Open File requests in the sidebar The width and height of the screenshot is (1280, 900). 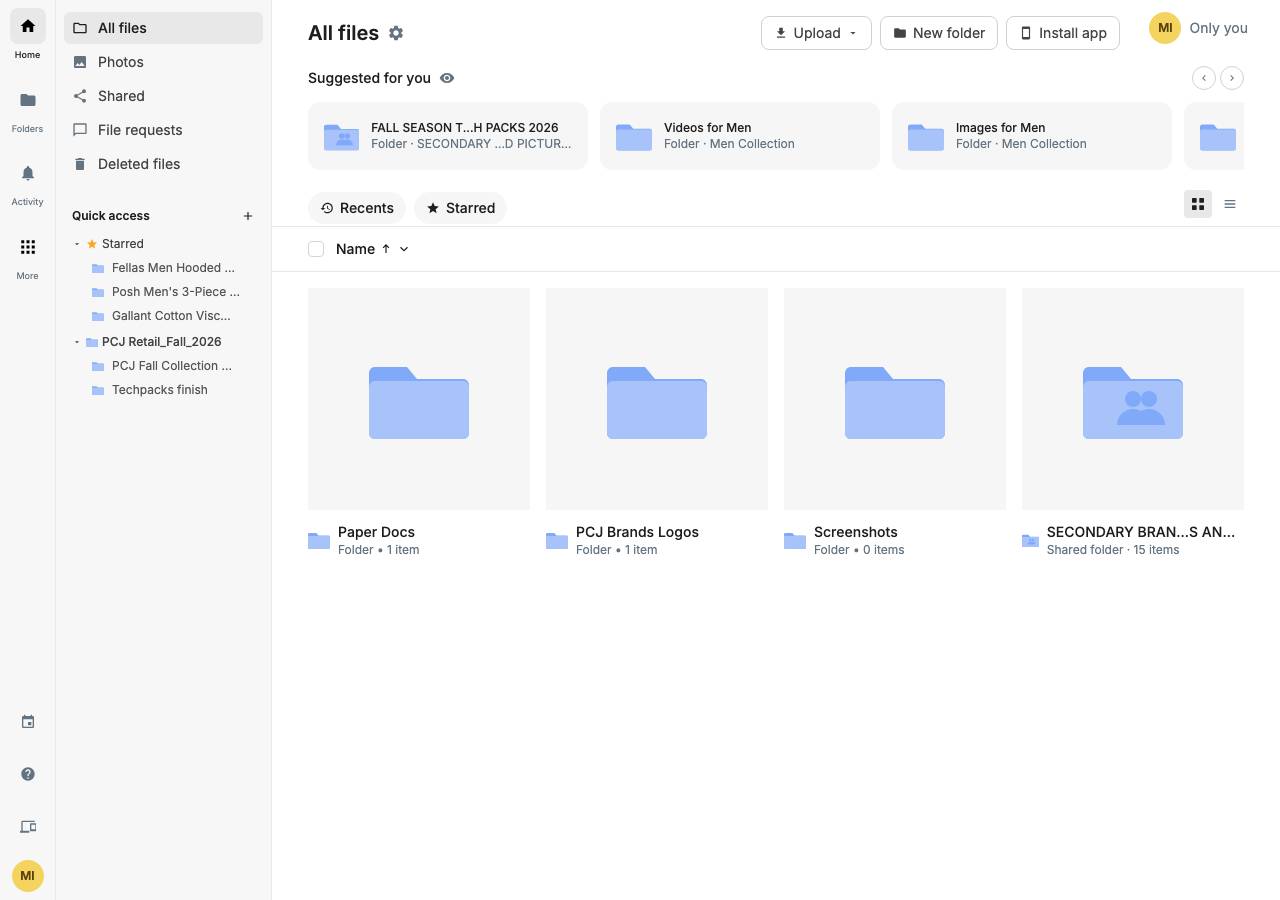coord(163,130)
